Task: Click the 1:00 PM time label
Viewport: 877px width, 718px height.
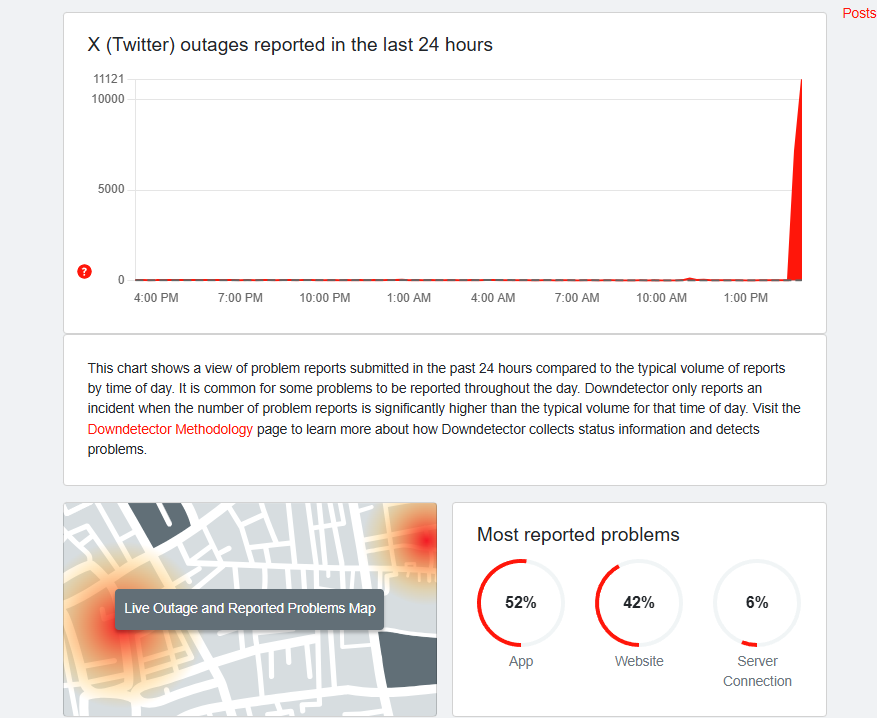Action: (746, 298)
